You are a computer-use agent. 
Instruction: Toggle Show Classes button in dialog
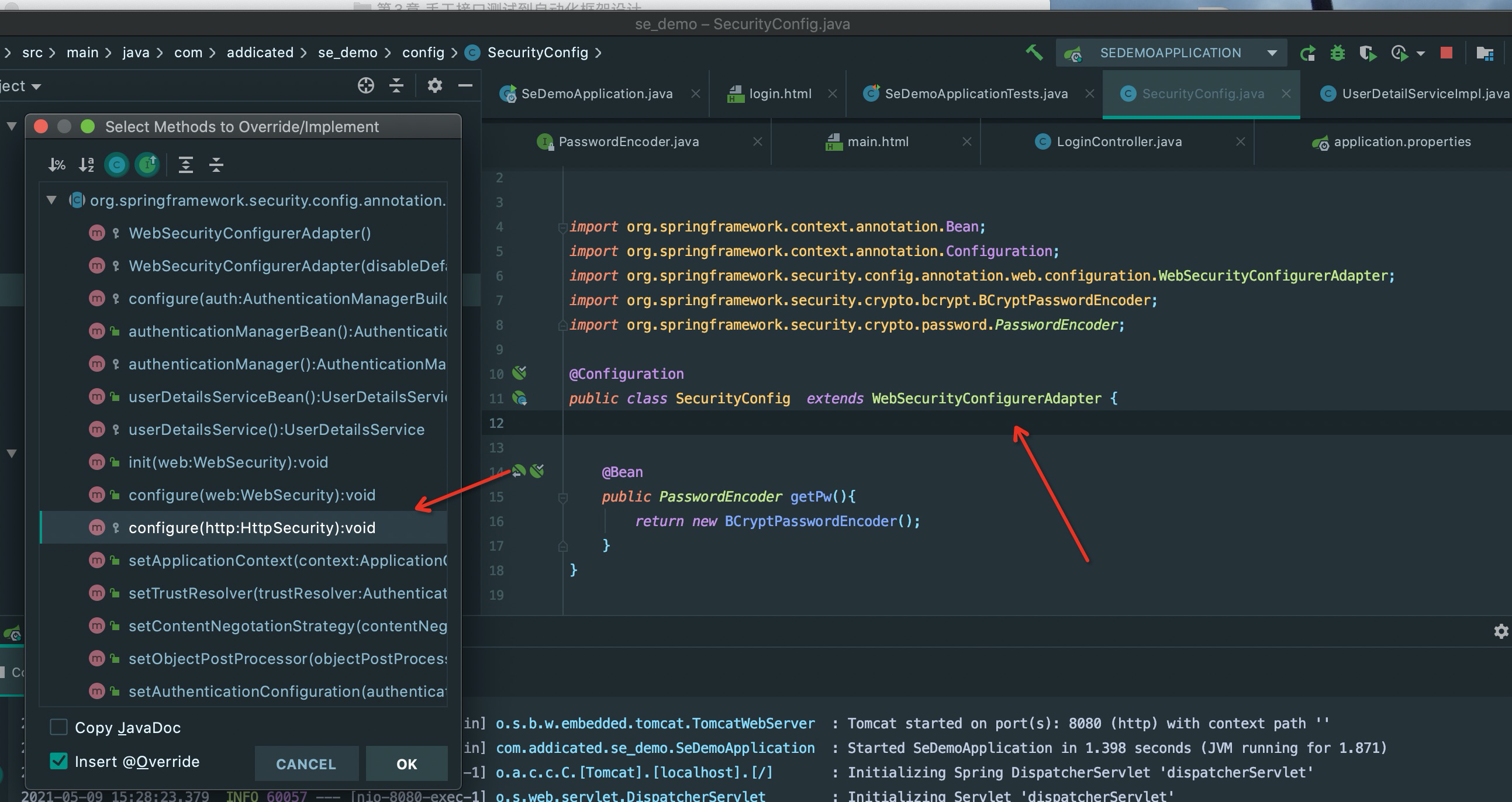click(x=117, y=165)
